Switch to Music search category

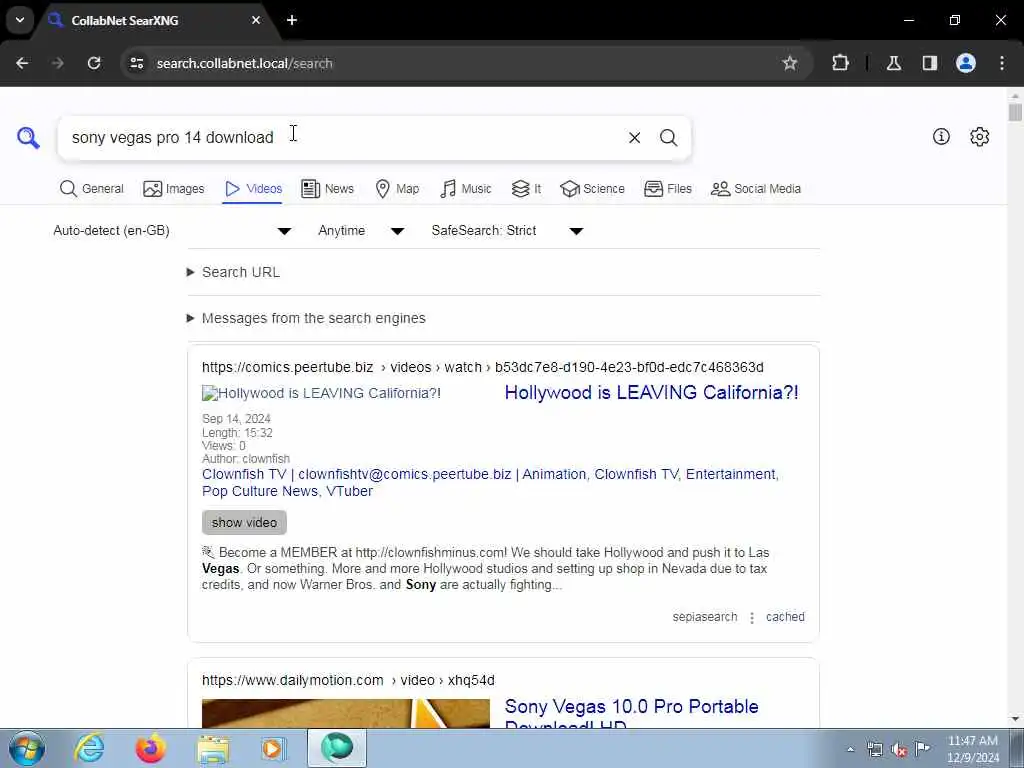pyautogui.click(x=466, y=189)
